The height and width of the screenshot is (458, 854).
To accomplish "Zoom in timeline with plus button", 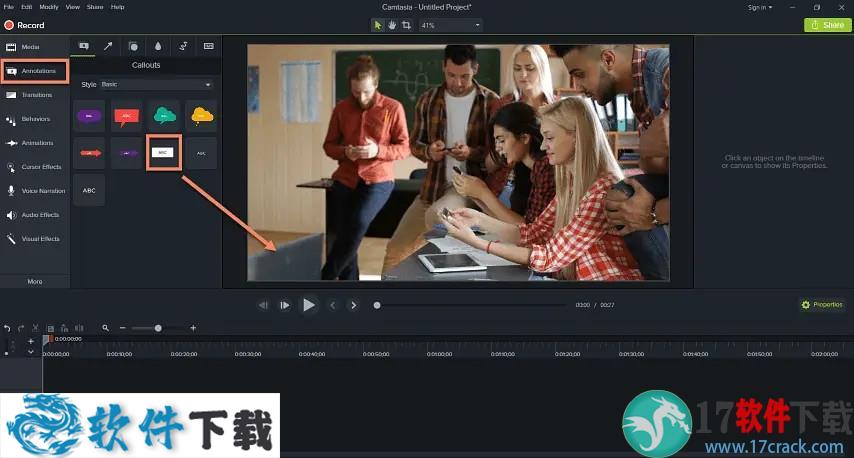I will 193,328.
